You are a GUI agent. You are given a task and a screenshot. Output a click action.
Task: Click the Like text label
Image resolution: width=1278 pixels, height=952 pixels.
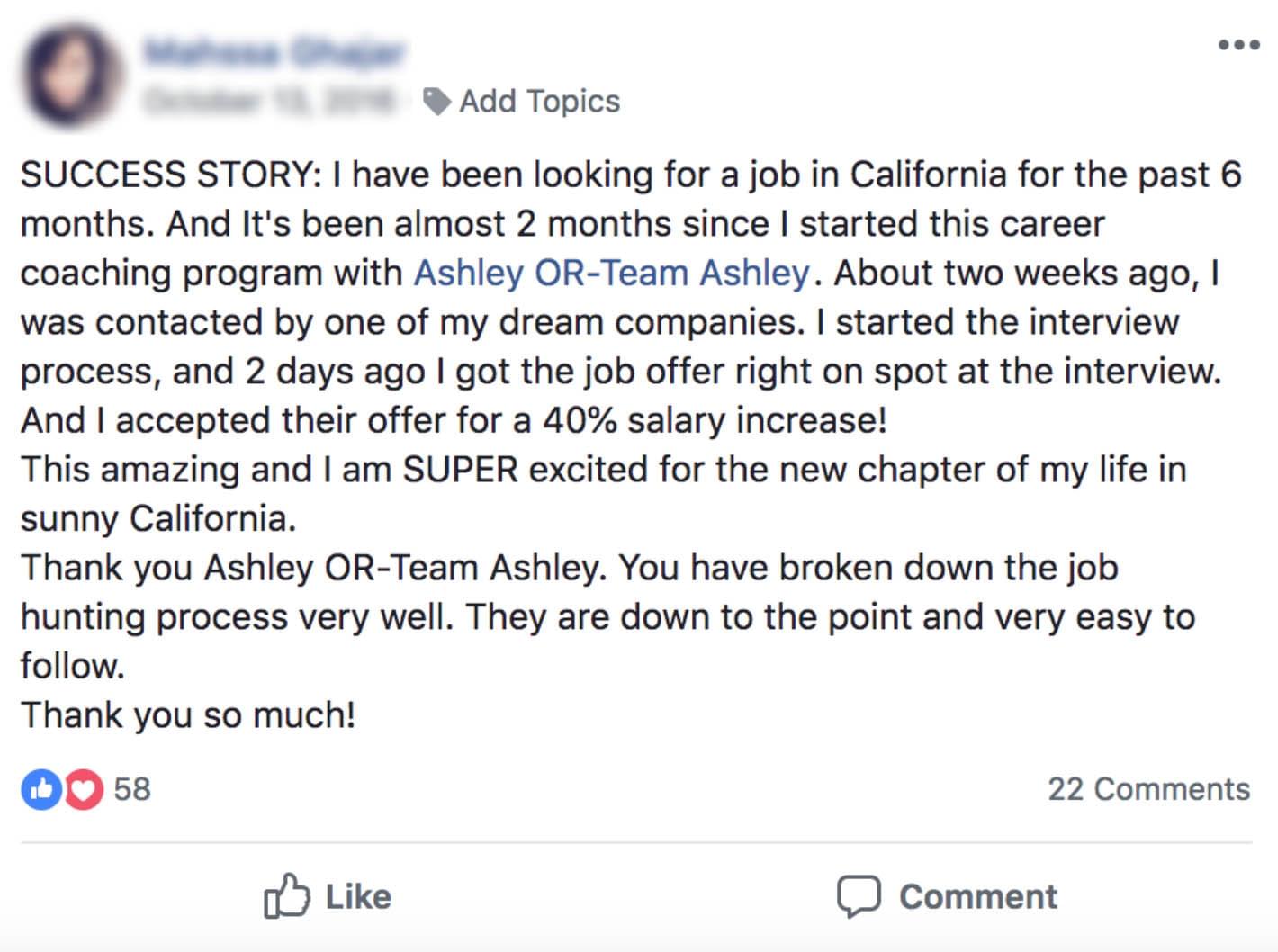(x=358, y=897)
